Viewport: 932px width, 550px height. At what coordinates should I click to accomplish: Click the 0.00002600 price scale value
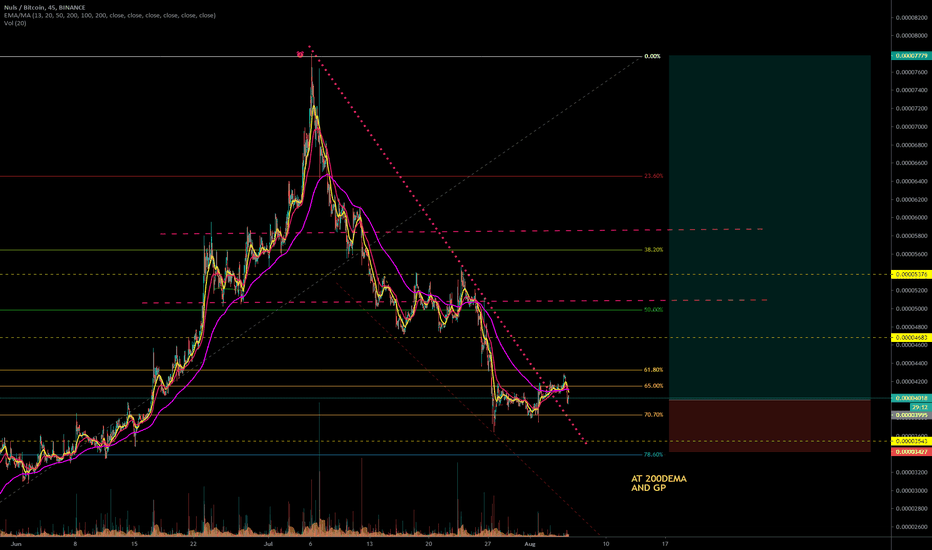coord(912,527)
